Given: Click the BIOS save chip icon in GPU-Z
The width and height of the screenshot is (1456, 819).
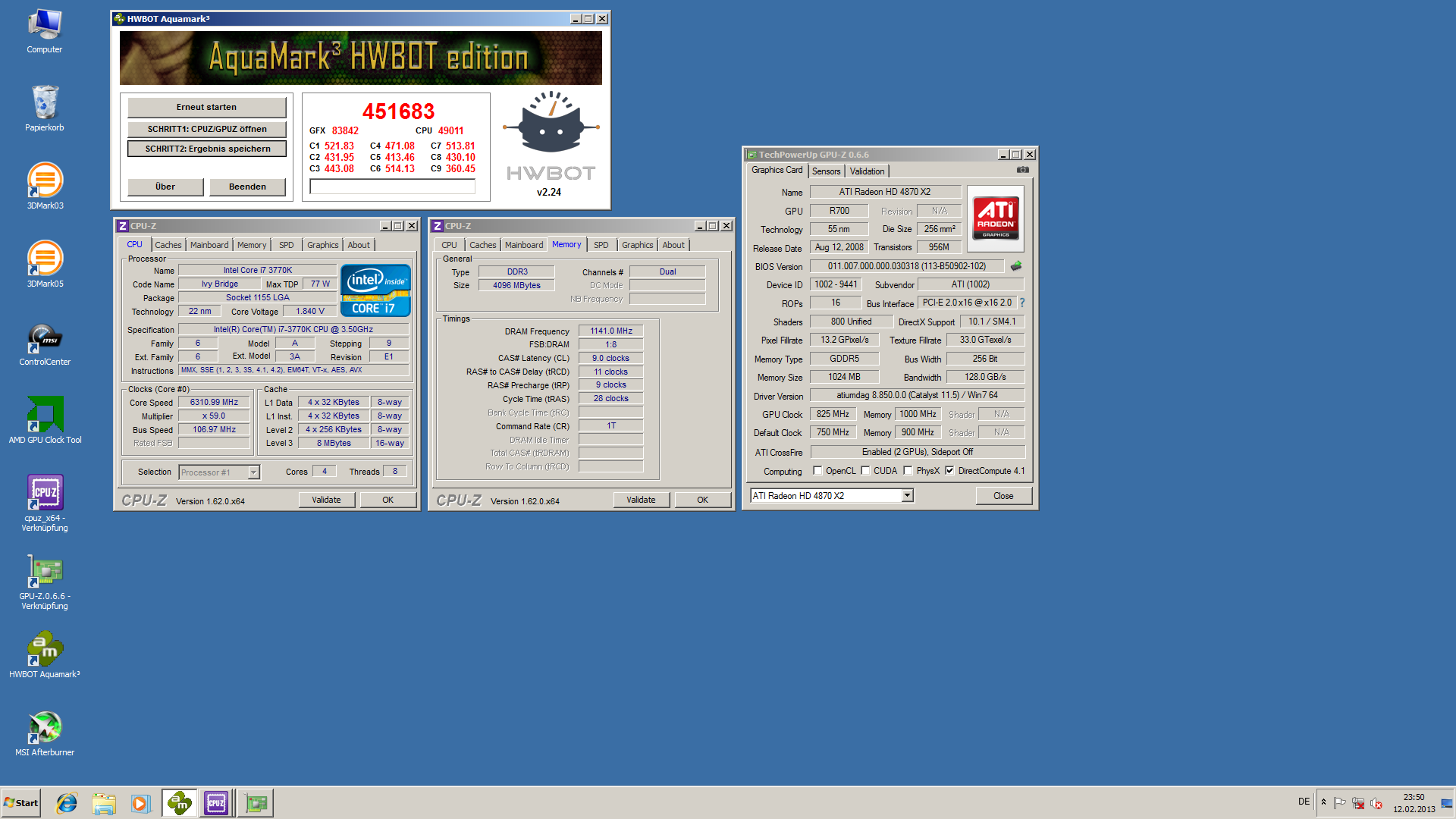Looking at the screenshot, I should click(x=1016, y=266).
